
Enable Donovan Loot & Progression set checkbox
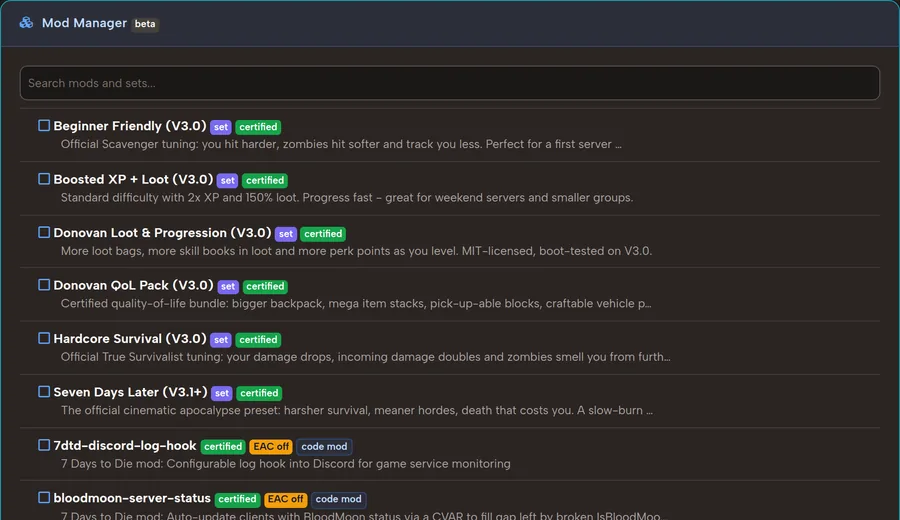point(44,232)
